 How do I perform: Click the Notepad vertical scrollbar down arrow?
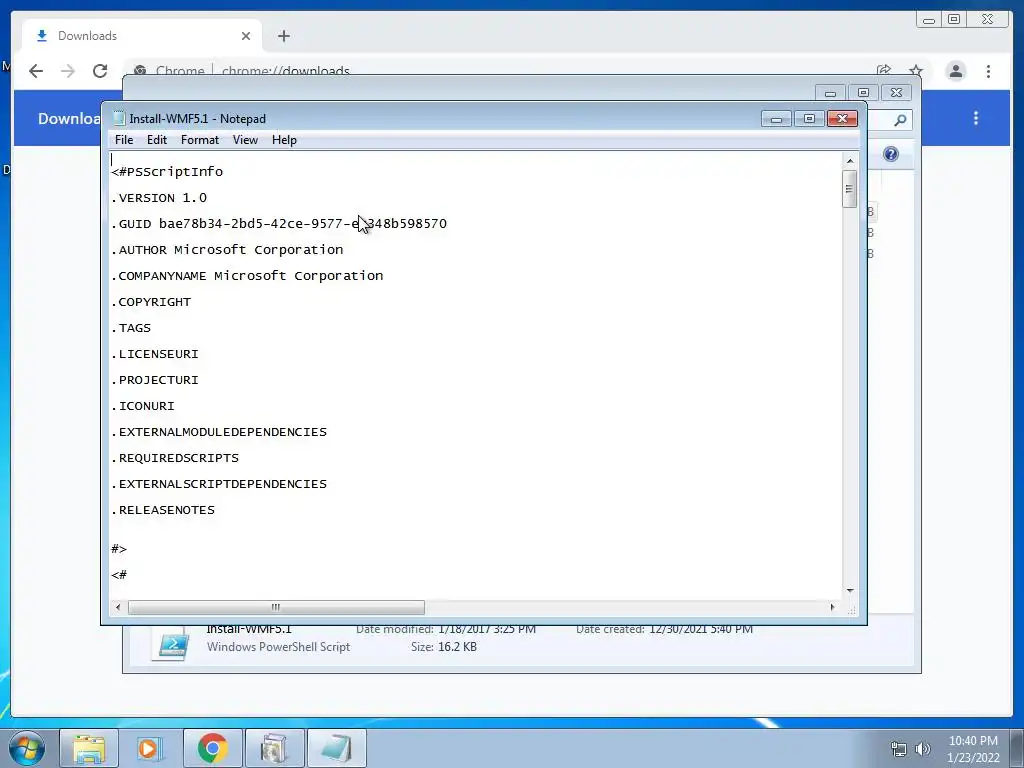click(850, 590)
